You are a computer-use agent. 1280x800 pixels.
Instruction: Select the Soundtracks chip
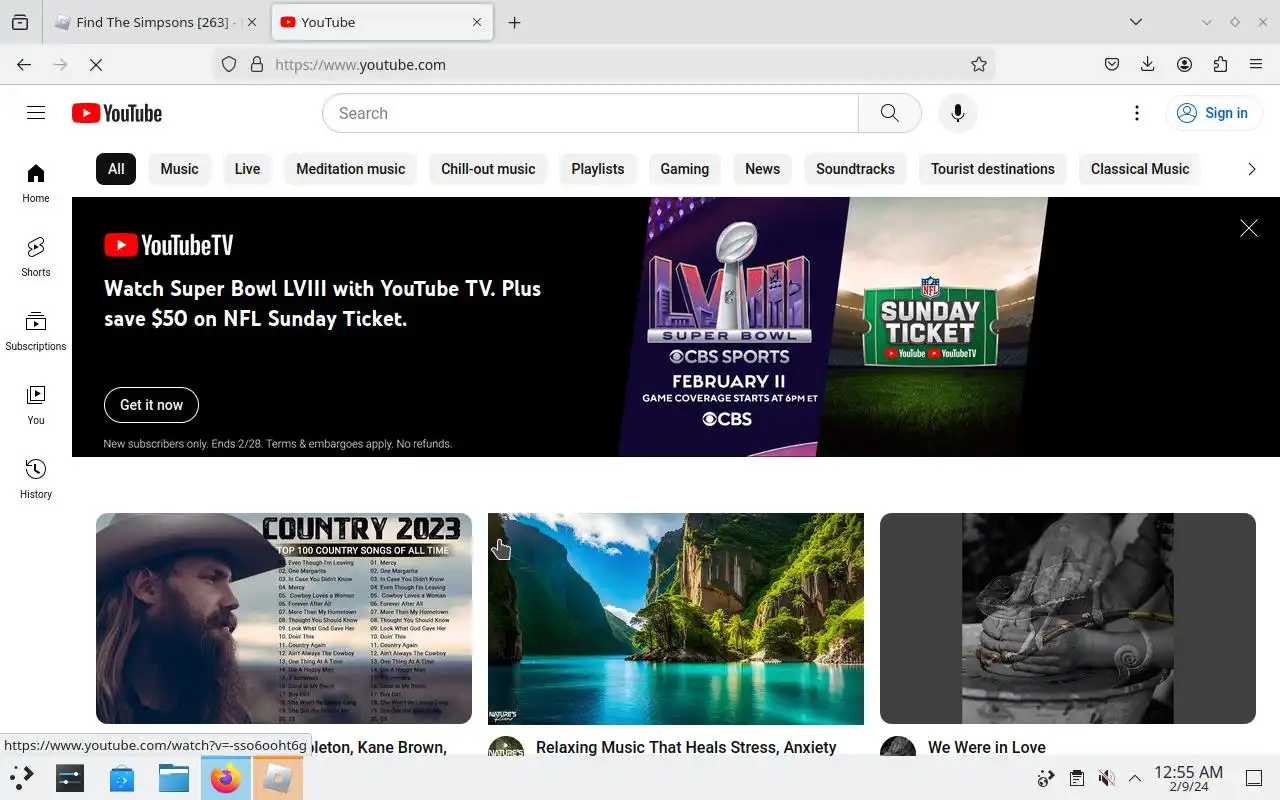click(855, 169)
